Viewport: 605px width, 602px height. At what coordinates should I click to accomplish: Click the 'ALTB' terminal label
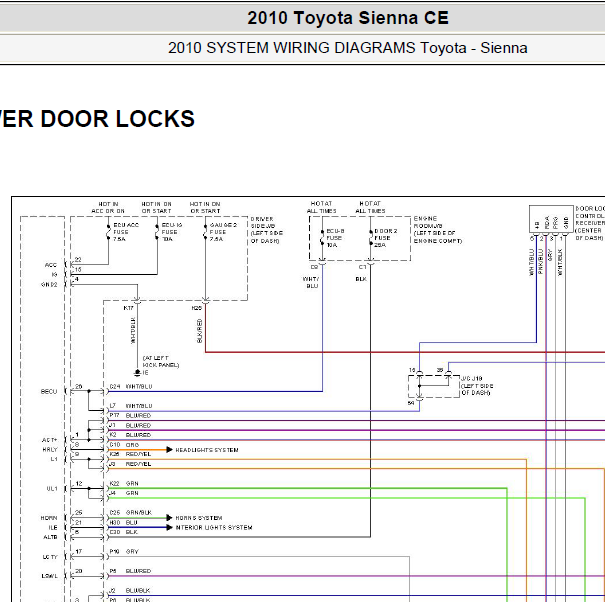[50, 537]
